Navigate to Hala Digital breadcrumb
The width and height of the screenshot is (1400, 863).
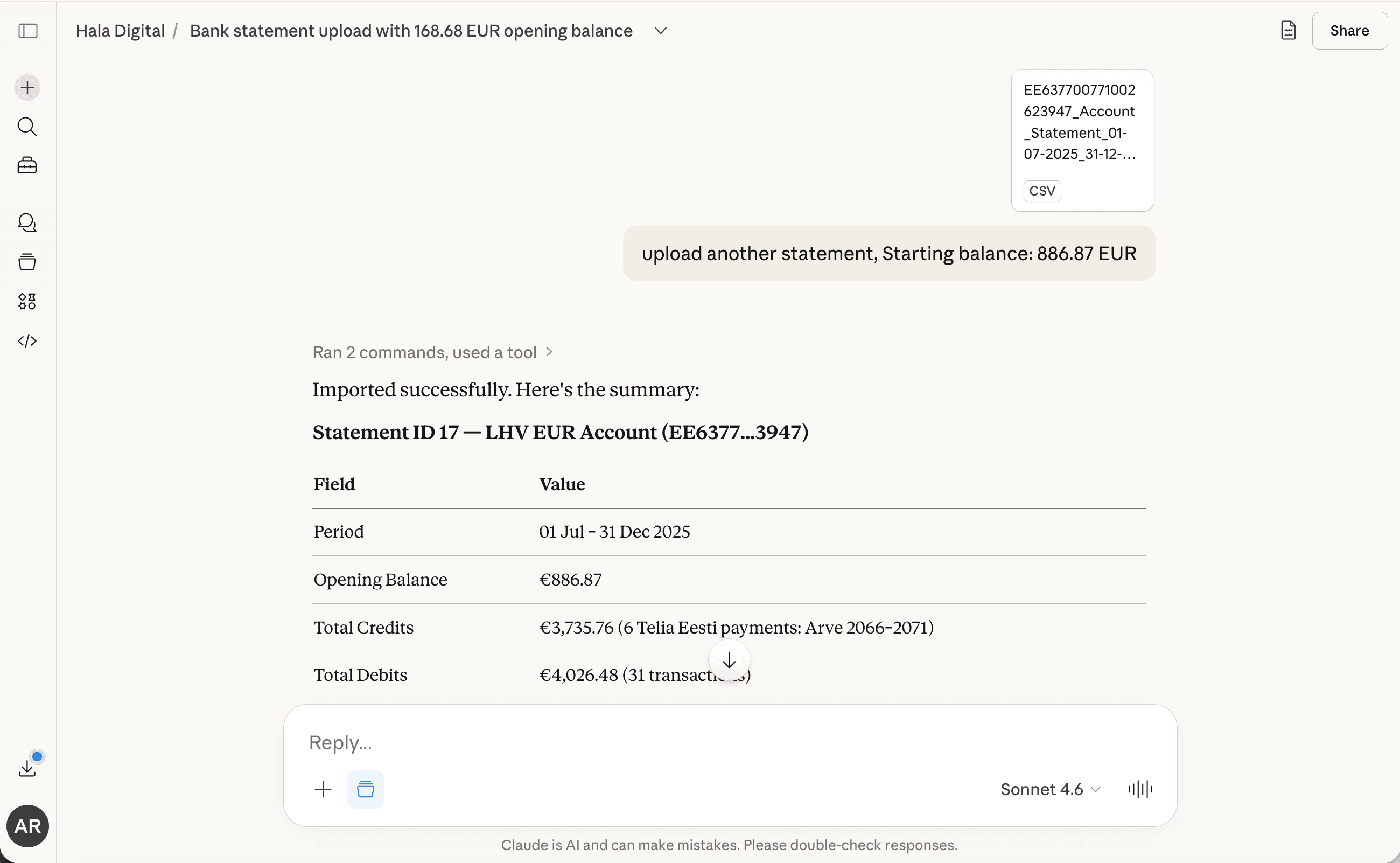[x=120, y=30]
